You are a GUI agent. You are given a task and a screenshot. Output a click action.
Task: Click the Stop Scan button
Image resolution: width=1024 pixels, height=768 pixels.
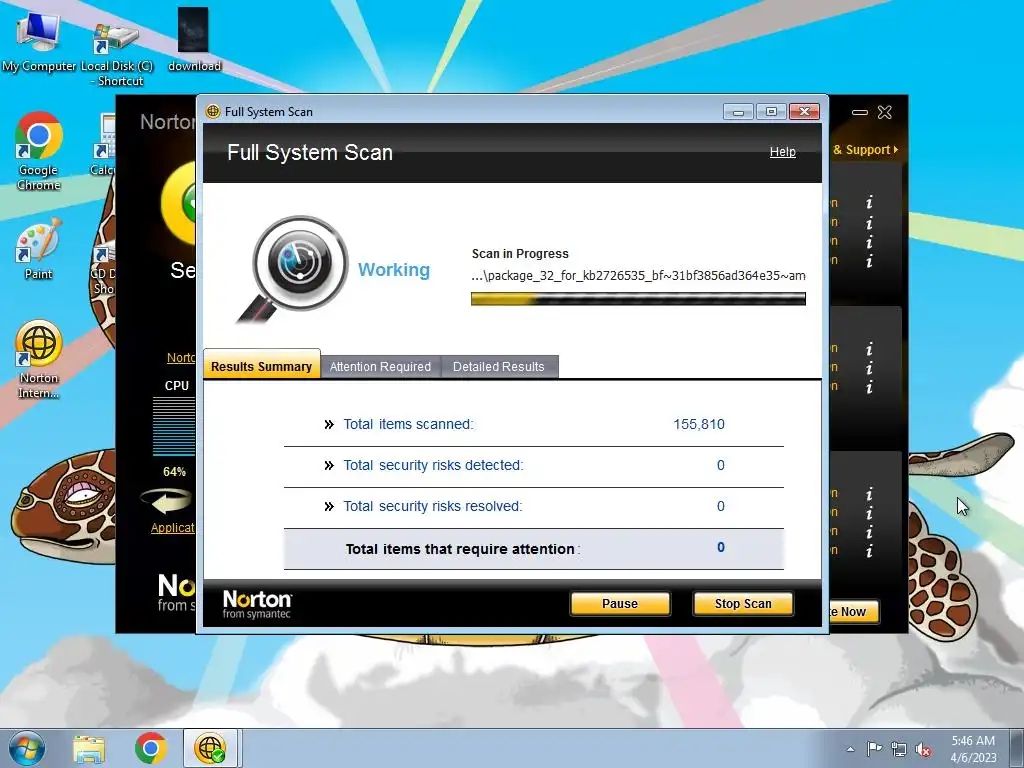pos(743,603)
